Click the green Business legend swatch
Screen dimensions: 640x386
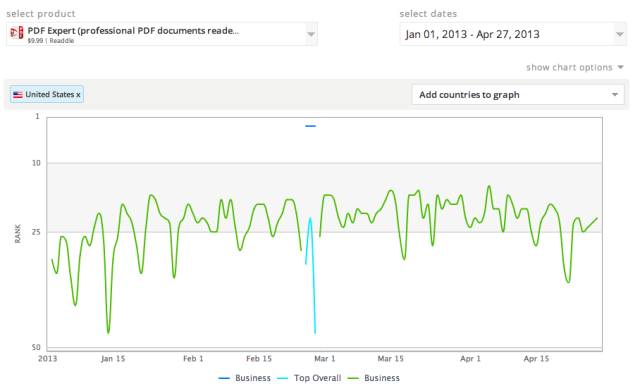pyautogui.click(x=353, y=379)
